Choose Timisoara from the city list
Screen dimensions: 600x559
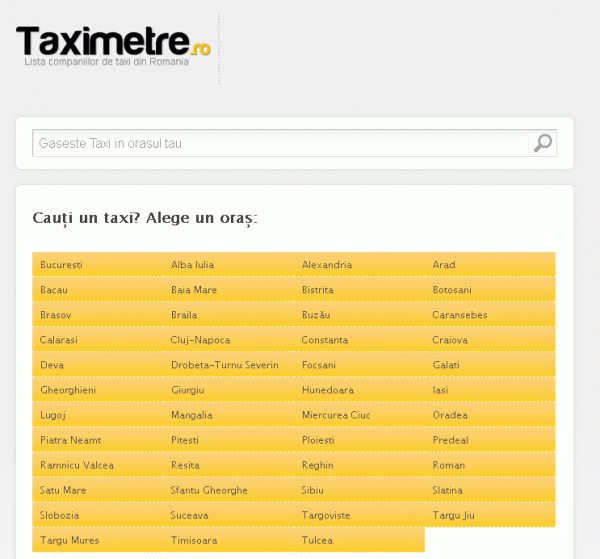pos(195,540)
